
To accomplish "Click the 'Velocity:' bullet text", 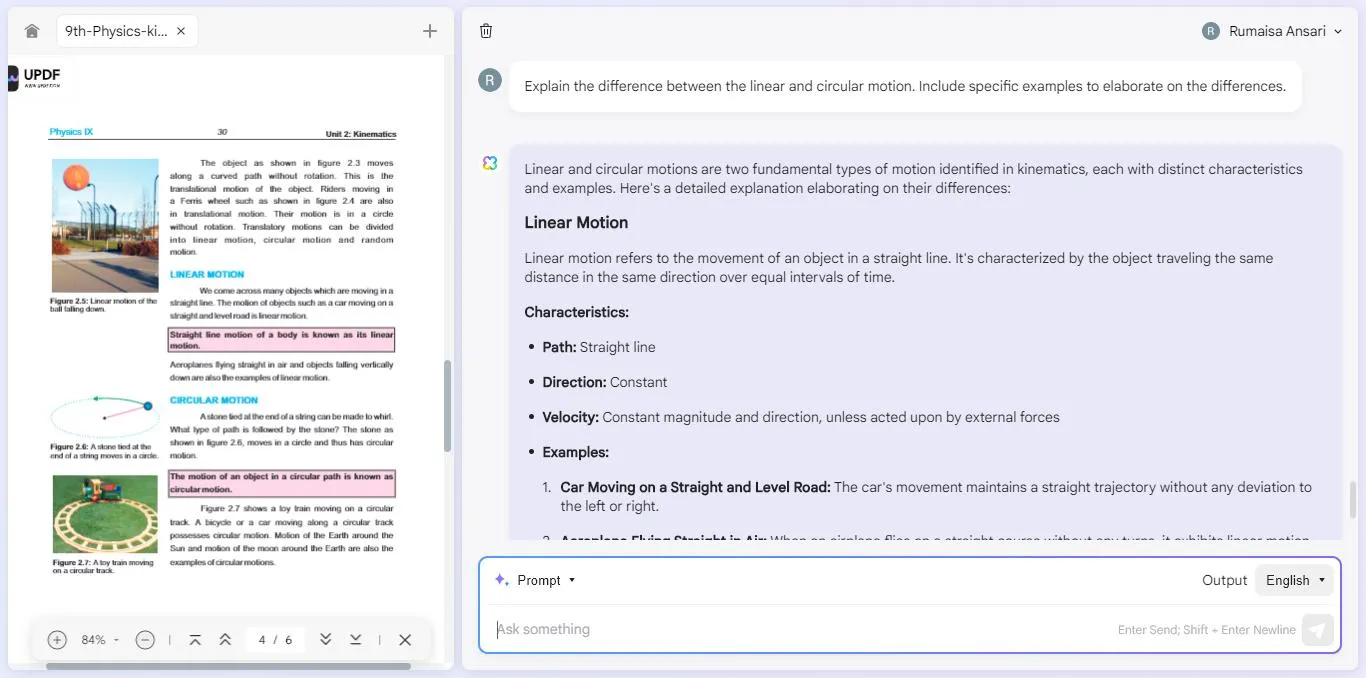I will click(800, 417).
